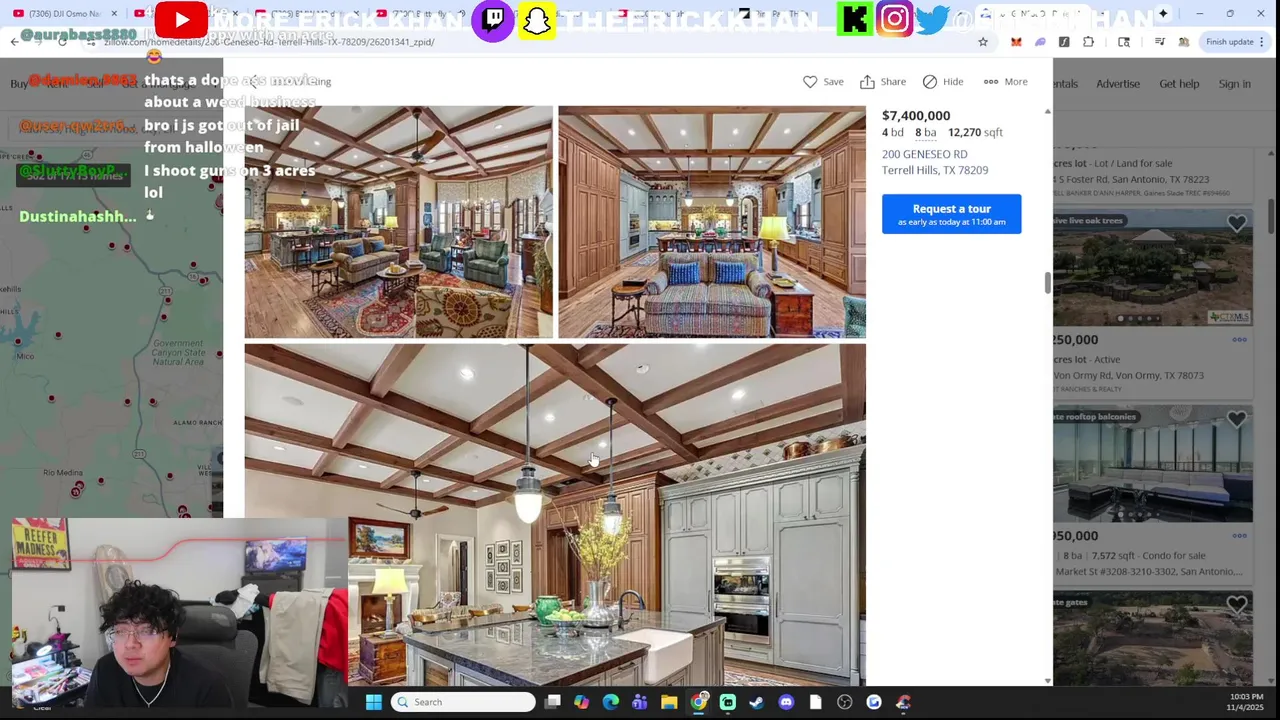The image size is (1280, 720).
Task: Open the More options menu on the listing
Action: 1005,82
